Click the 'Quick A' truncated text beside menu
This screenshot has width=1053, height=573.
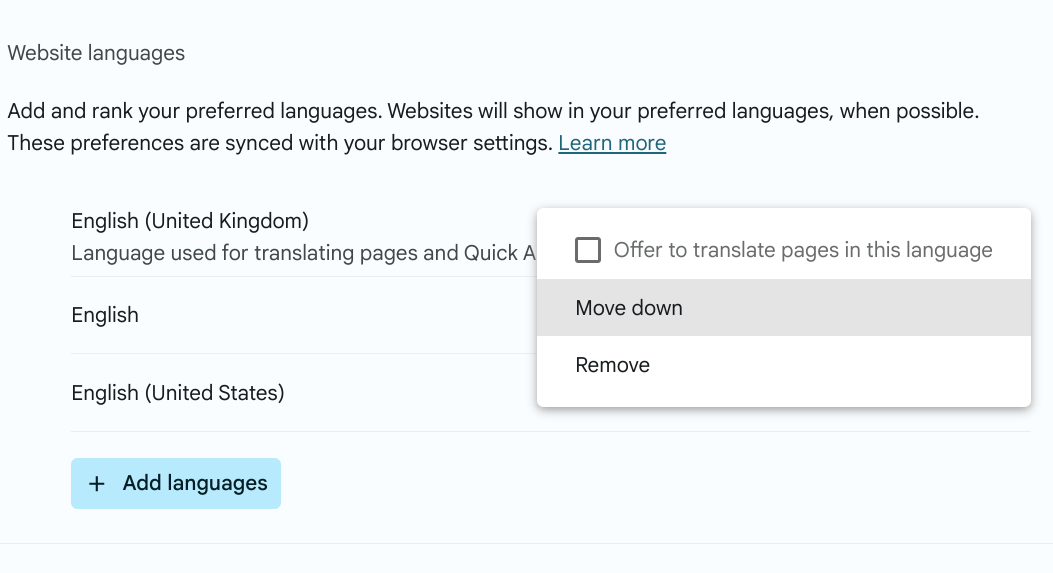click(x=499, y=253)
